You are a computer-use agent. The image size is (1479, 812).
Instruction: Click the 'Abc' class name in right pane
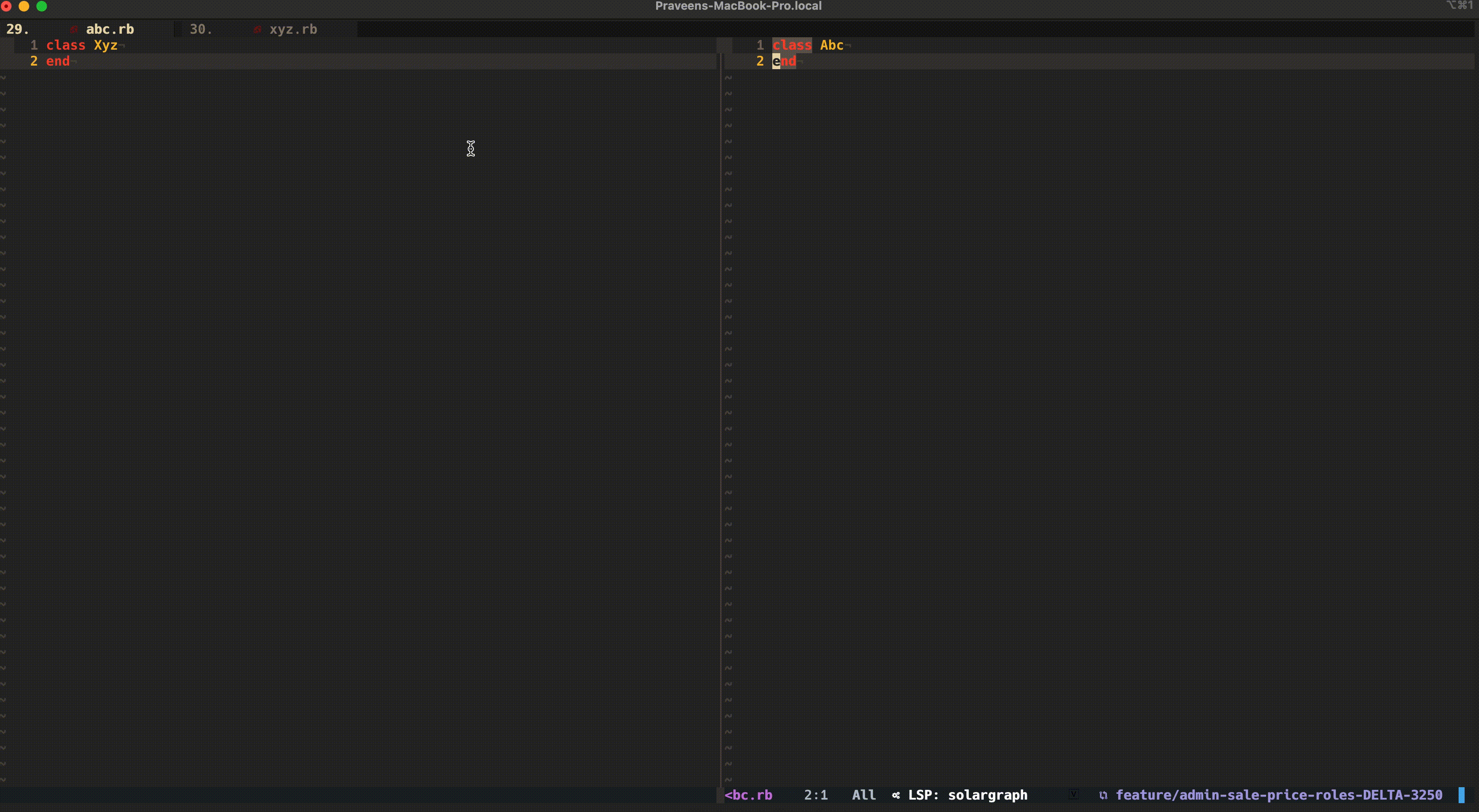point(831,45)
